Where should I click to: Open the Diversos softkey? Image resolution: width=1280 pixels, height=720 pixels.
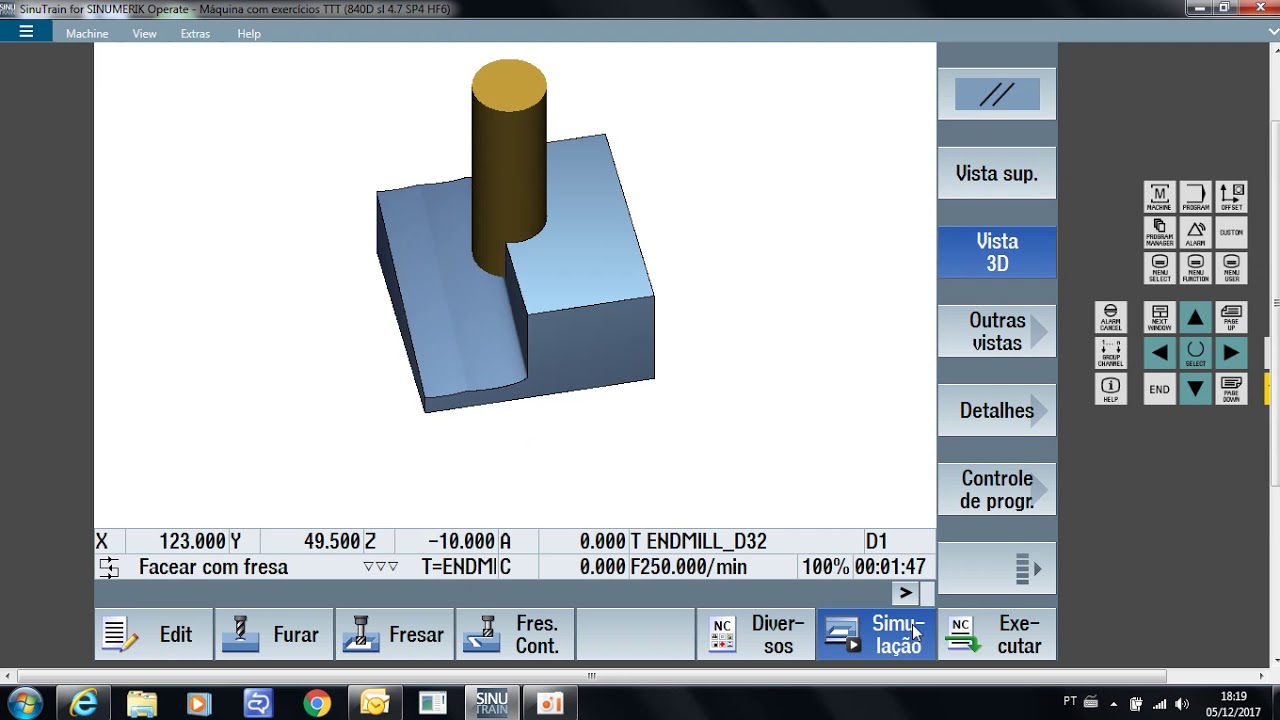(x=756, y=634)
